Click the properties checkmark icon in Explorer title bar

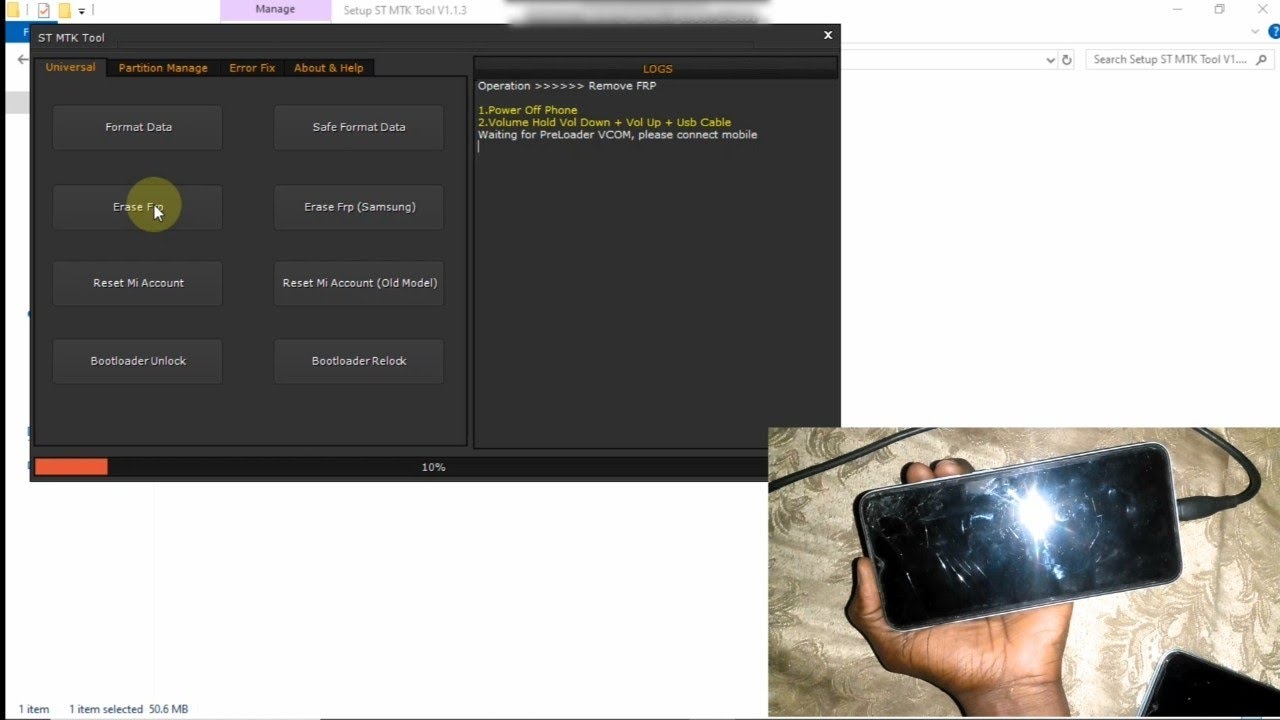(x=43, y=11)
